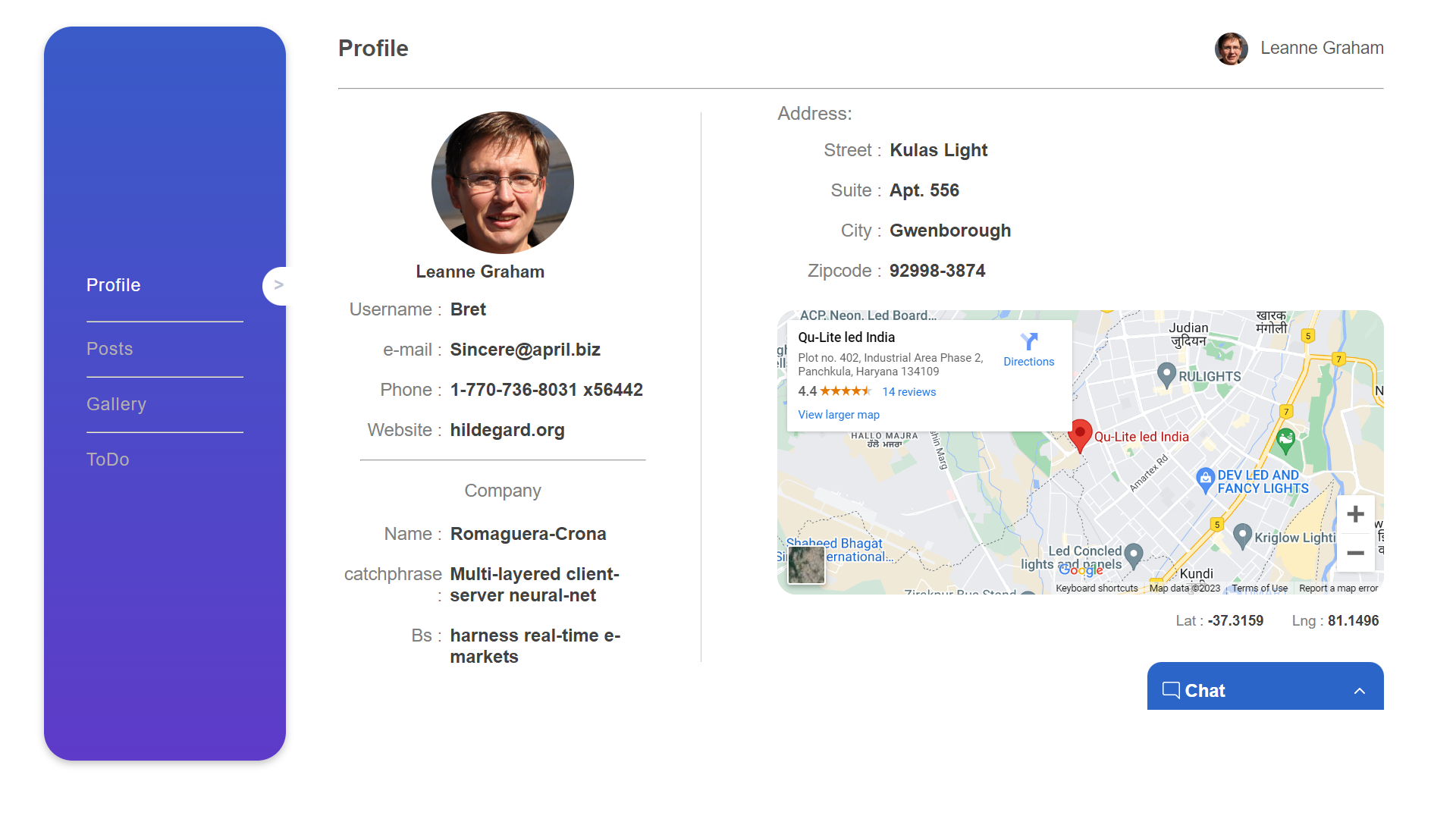This screenshot has height=819, width=1456.
Task: Open the 14 reviews link
Action: click(x=908, y=392)
